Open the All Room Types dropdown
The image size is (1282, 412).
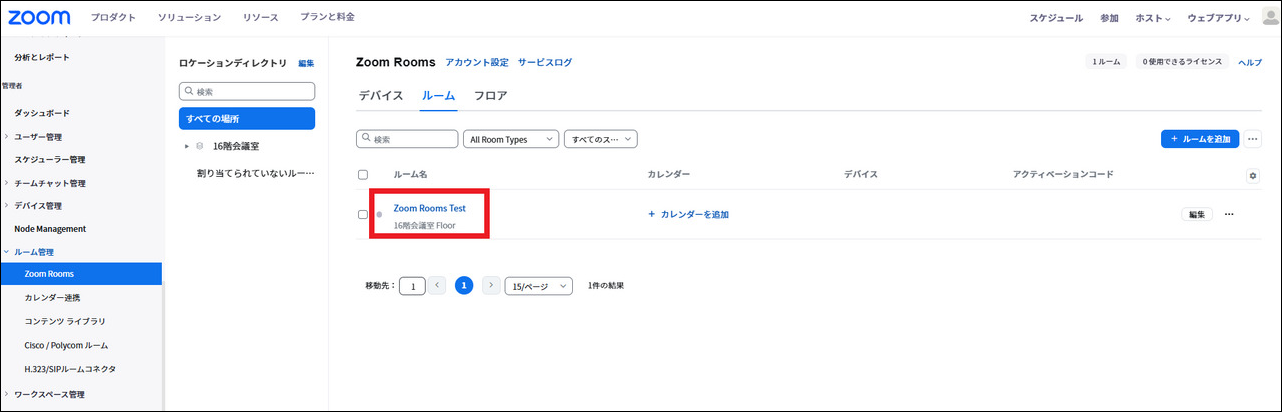click(511, 139)
